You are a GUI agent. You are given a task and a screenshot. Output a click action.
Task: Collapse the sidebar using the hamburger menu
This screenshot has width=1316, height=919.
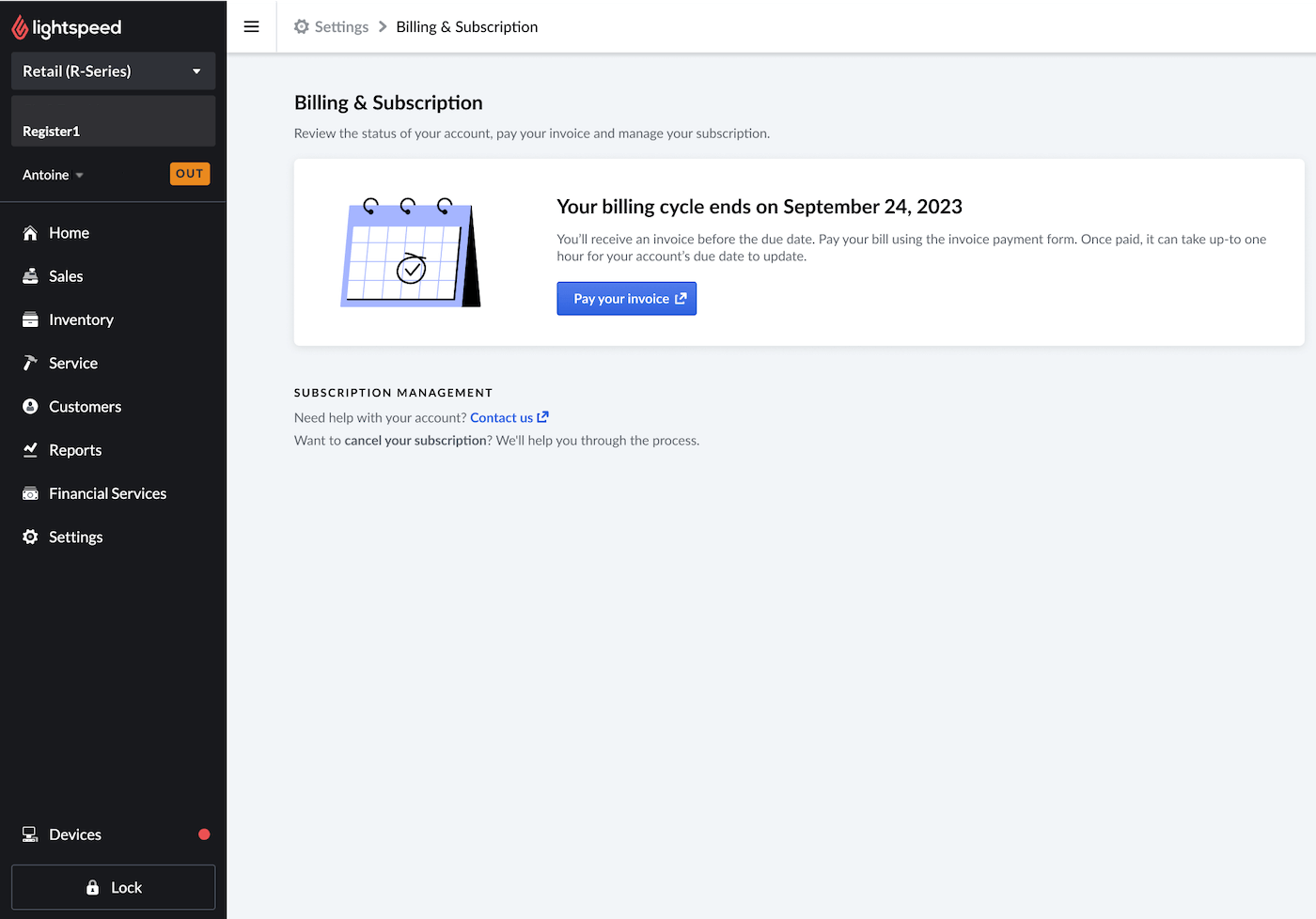251,26
